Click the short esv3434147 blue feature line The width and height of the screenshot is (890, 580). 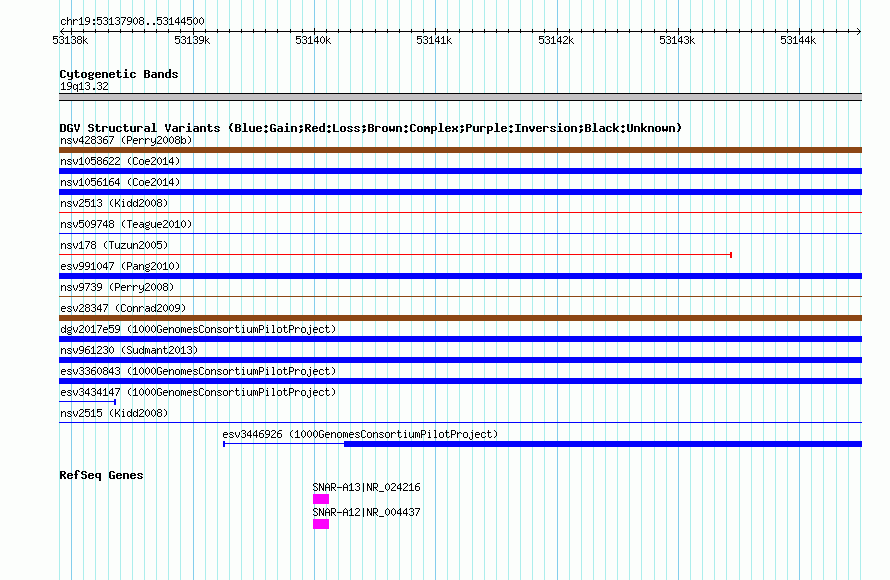[x=87, y=402]
